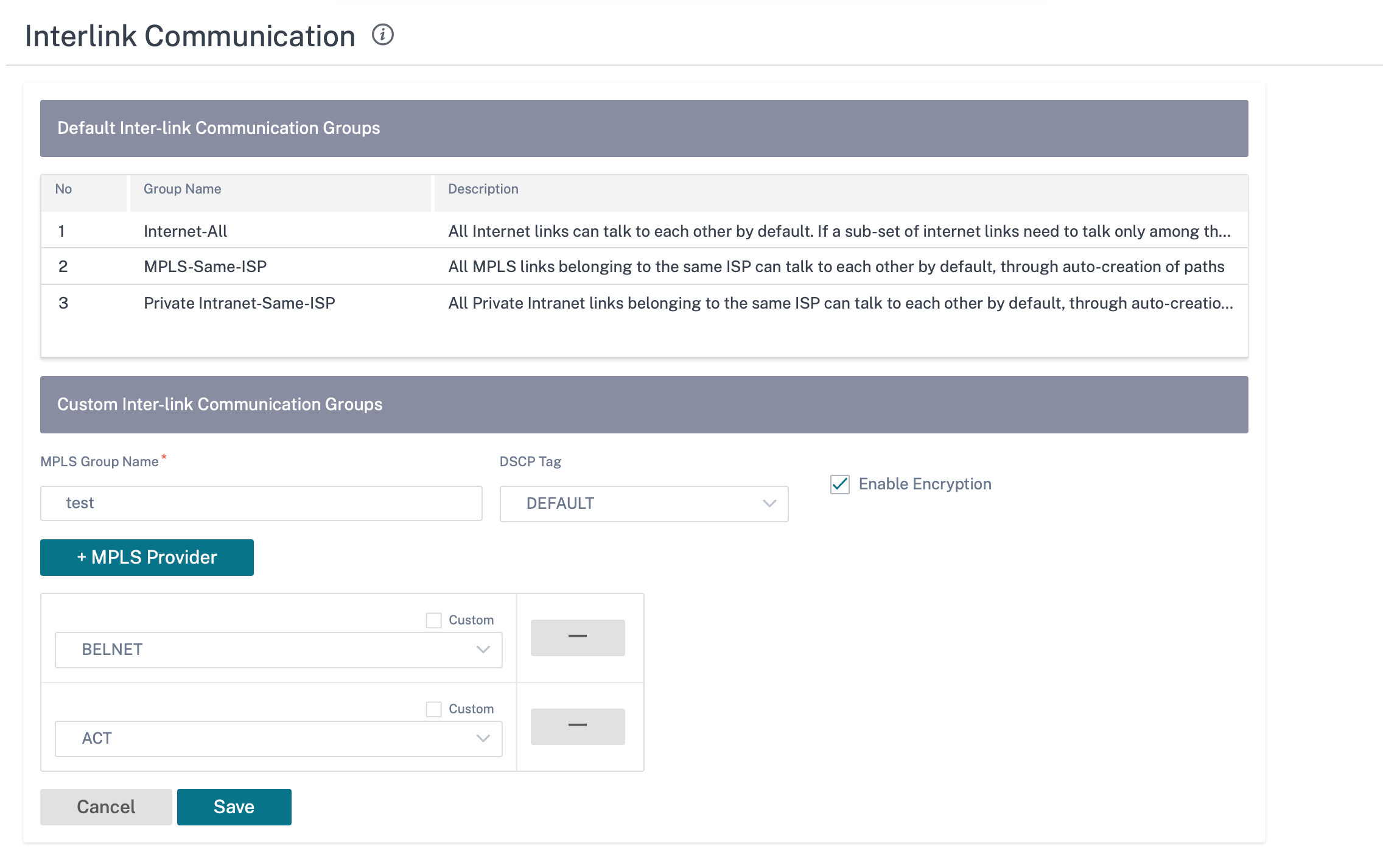Select Private Intranet-Same-ISP group name
The image size is (1383, 868).
[239, 303]
